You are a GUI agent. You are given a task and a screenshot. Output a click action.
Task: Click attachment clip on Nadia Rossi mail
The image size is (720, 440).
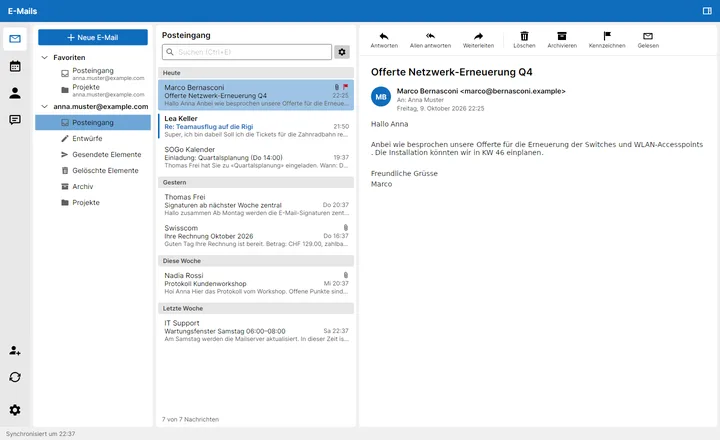pos(346,275)
